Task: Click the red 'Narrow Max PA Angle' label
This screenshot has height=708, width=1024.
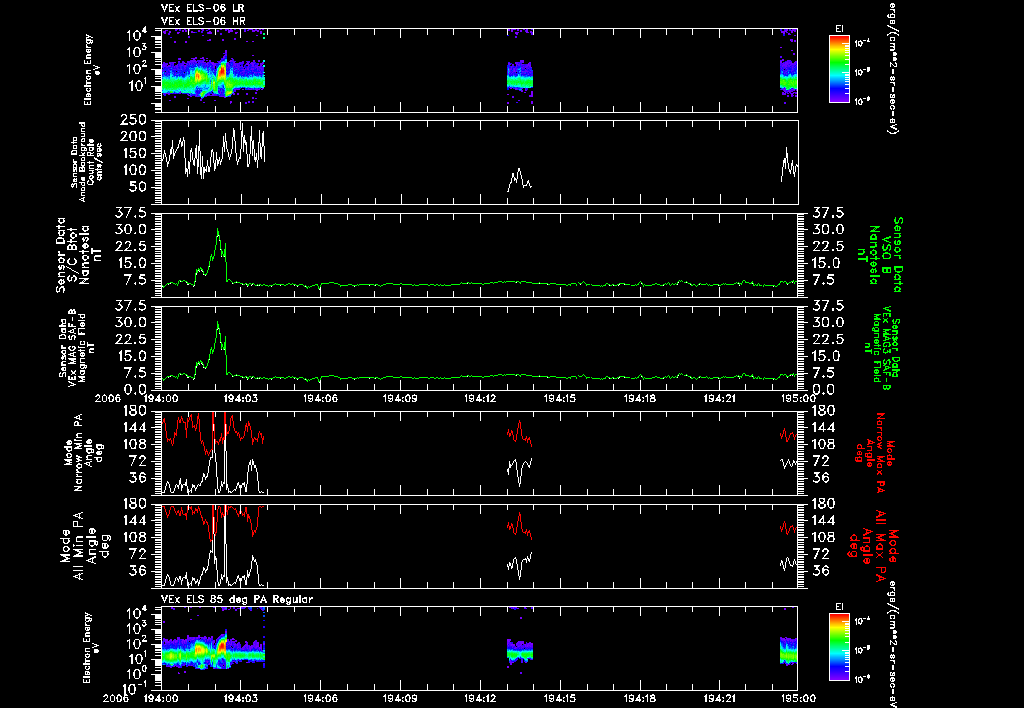Action: coord(876,453)
